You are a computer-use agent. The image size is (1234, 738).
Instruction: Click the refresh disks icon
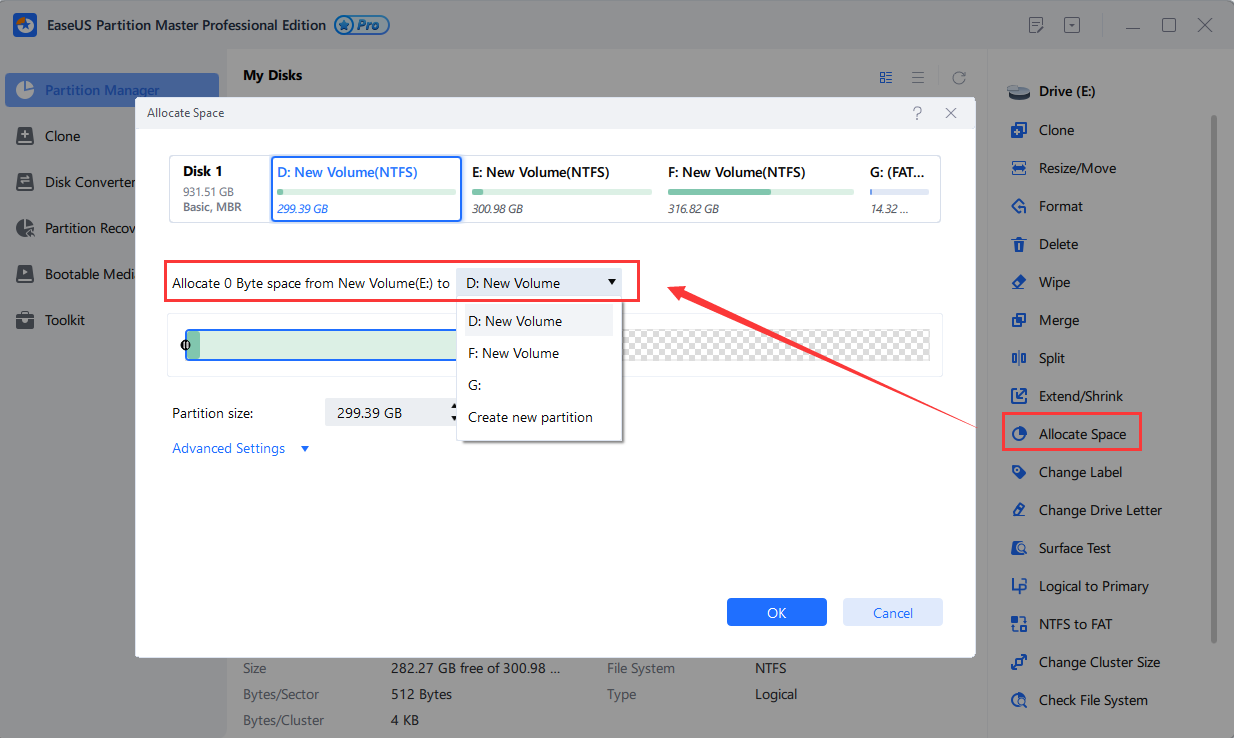tap(958, 77)
